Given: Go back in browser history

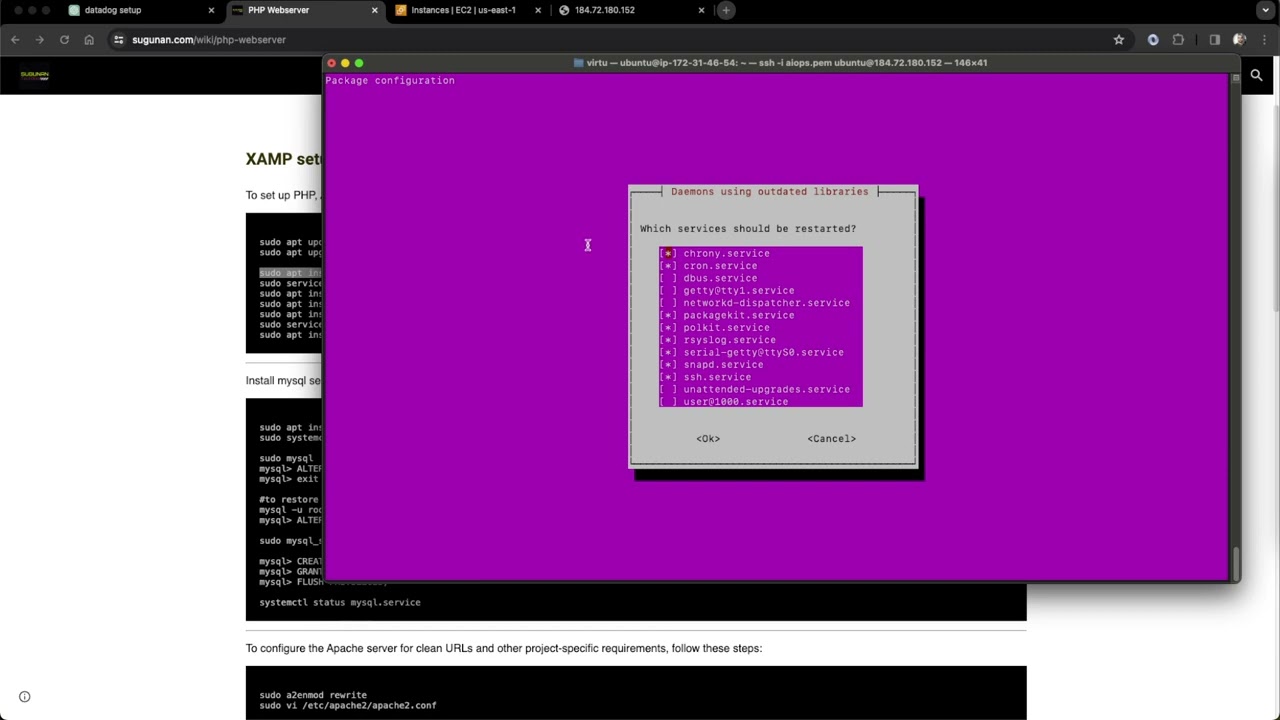Looking at the screenshot, I should 15,40.
